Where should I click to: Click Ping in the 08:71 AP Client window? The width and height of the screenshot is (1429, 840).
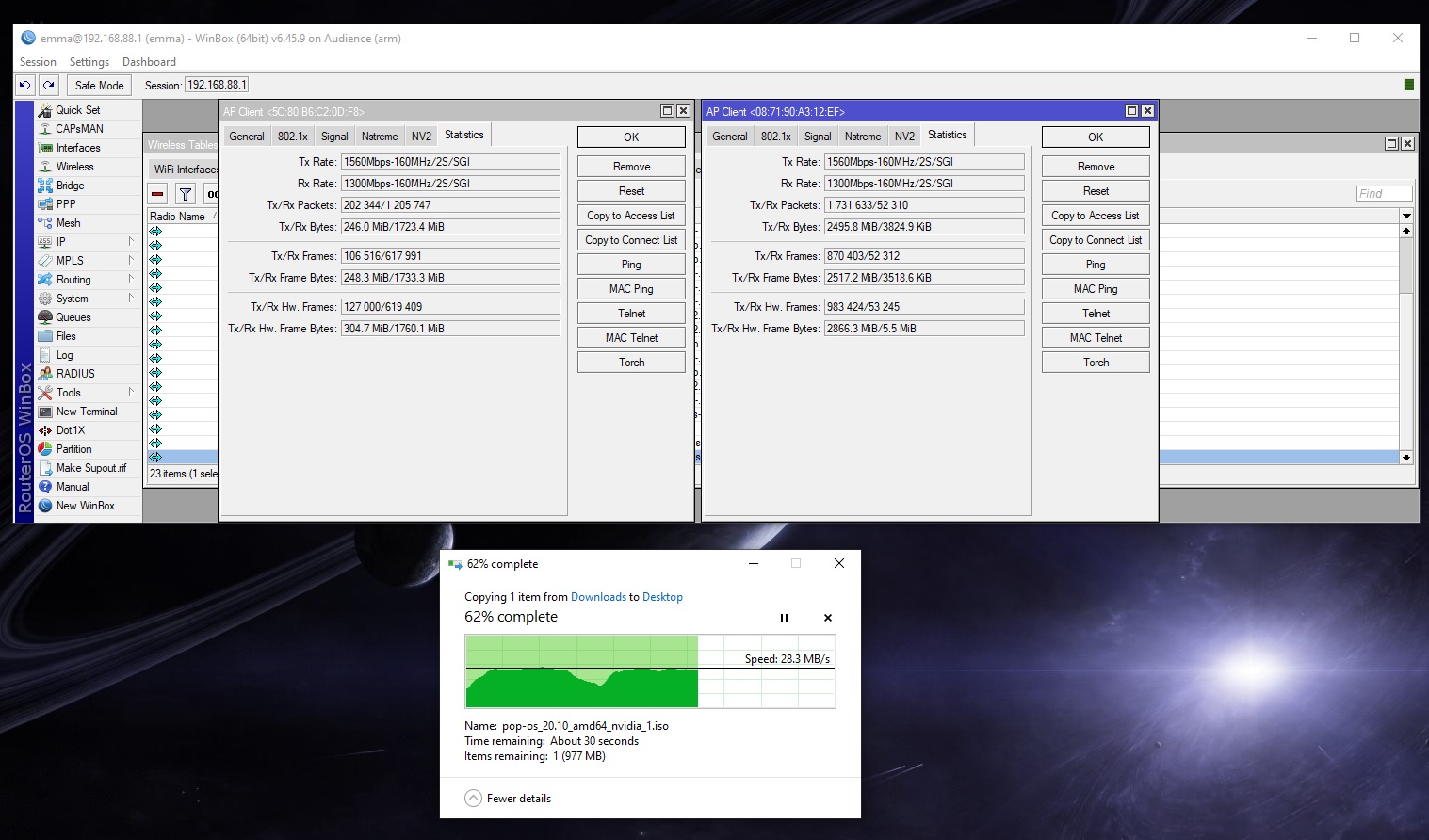pyautogui.click(x=1096, y=265)
